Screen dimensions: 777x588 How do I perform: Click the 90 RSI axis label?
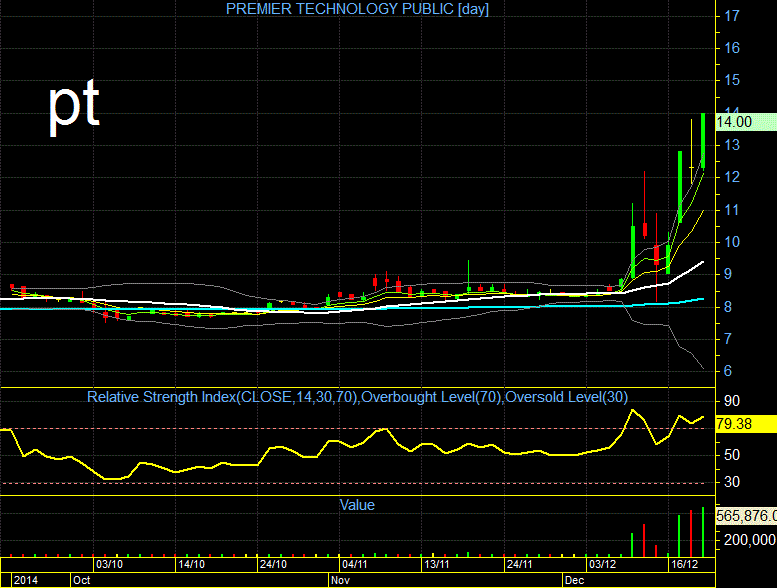click(x=732, y=401)
